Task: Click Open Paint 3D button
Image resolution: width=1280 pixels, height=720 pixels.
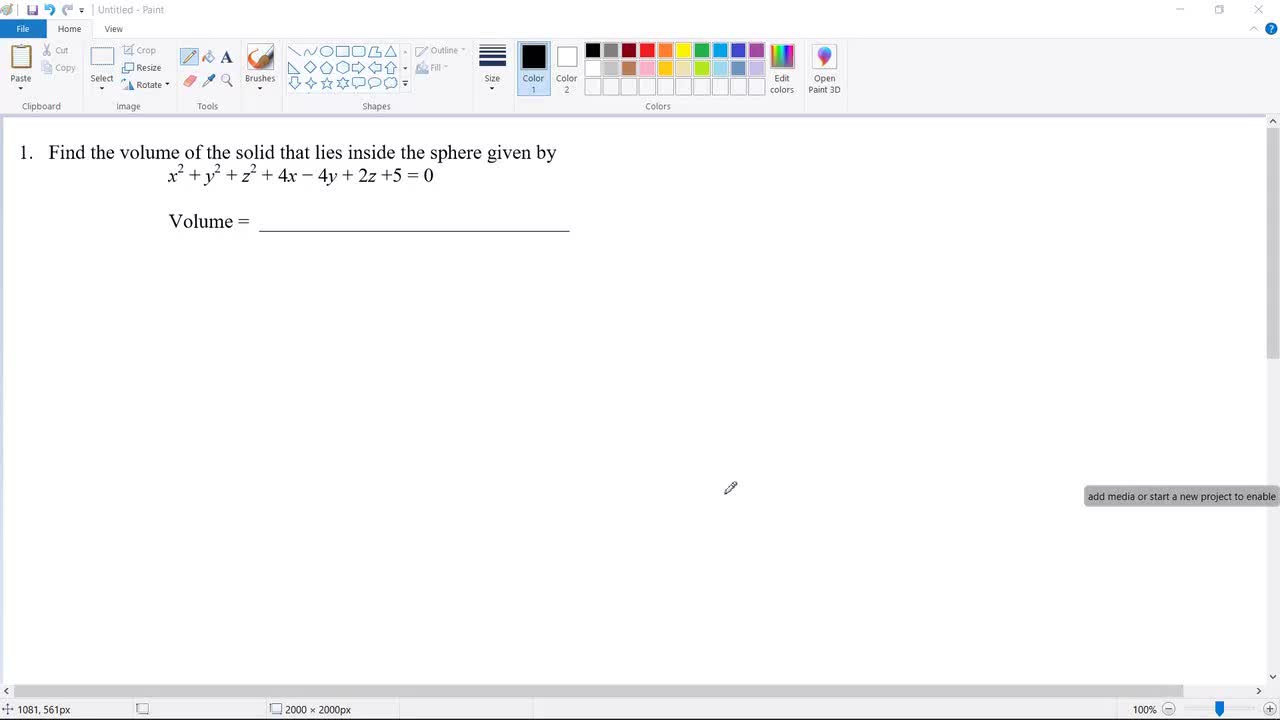Action: (x=824, y=69)
